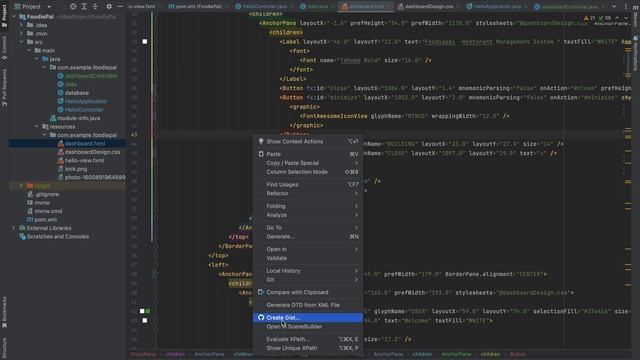
Task: Switch to HelloApplication.java tab
Action: tap(493, 7)
